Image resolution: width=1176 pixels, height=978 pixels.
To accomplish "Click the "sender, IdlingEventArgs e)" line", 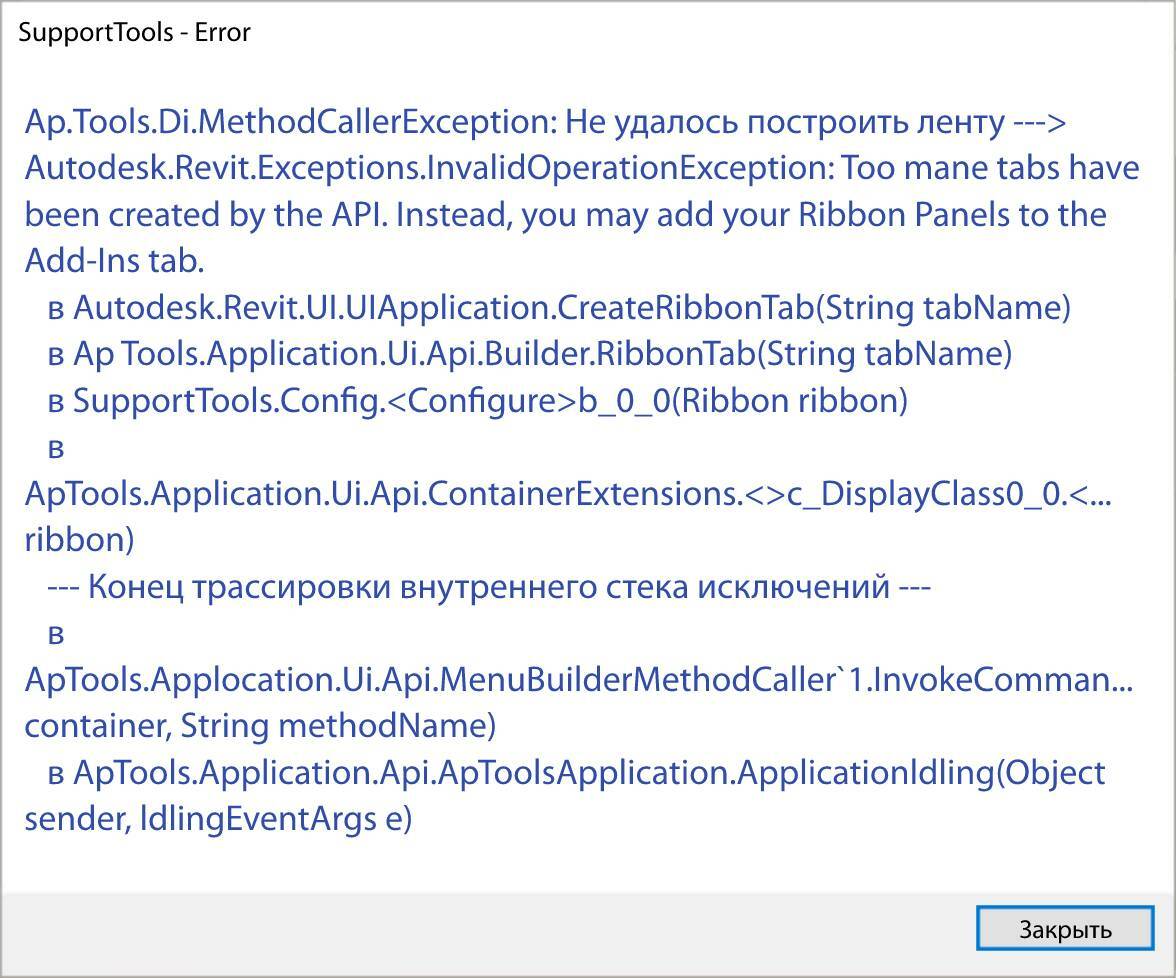I will point(218,819).
